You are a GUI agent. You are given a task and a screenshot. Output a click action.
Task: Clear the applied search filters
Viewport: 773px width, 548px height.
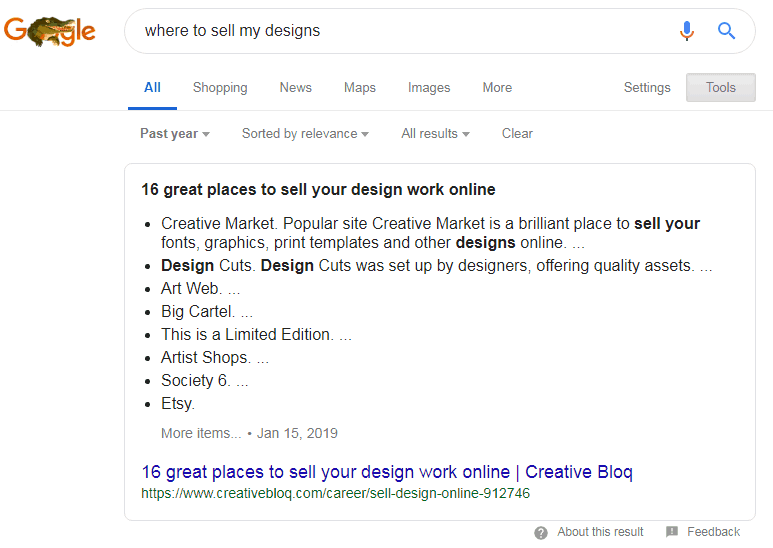pos(517,133)
